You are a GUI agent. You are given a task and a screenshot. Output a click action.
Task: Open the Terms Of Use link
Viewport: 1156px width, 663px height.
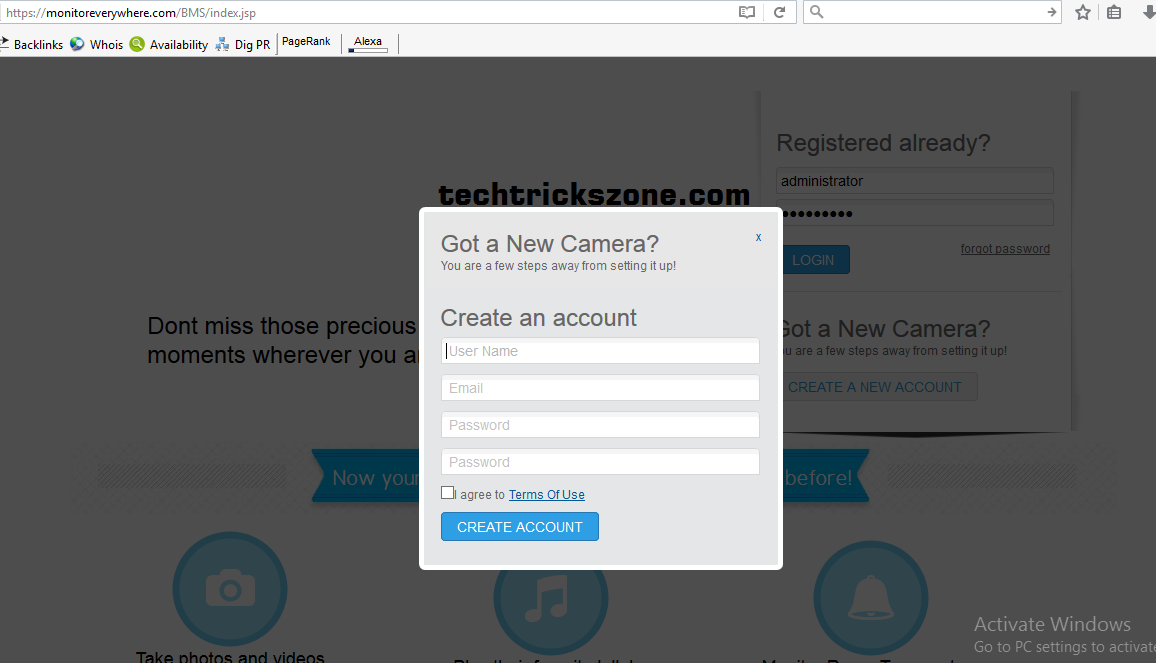coord(546,495)
